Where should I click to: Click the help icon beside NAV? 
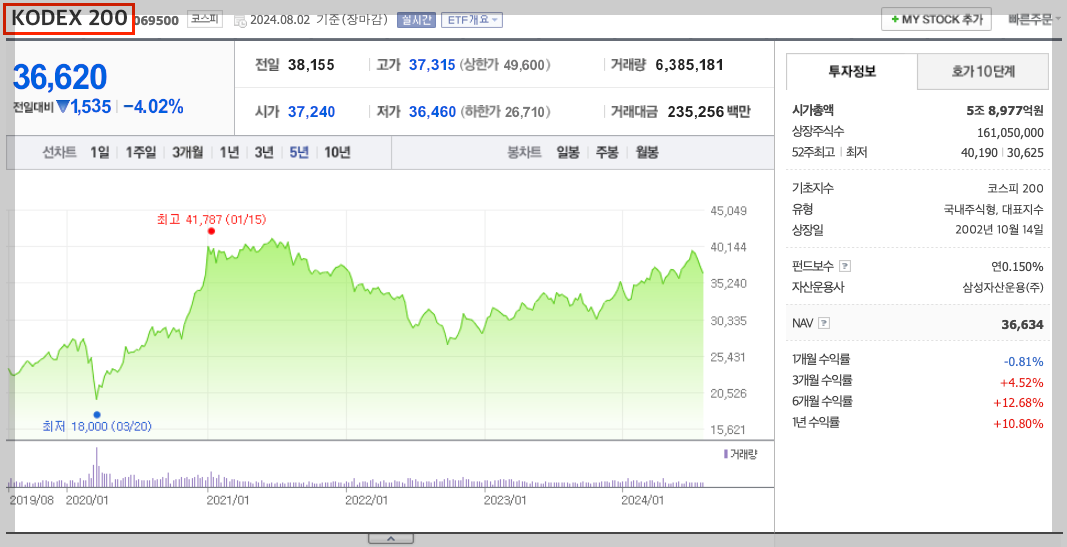(824, 323)
